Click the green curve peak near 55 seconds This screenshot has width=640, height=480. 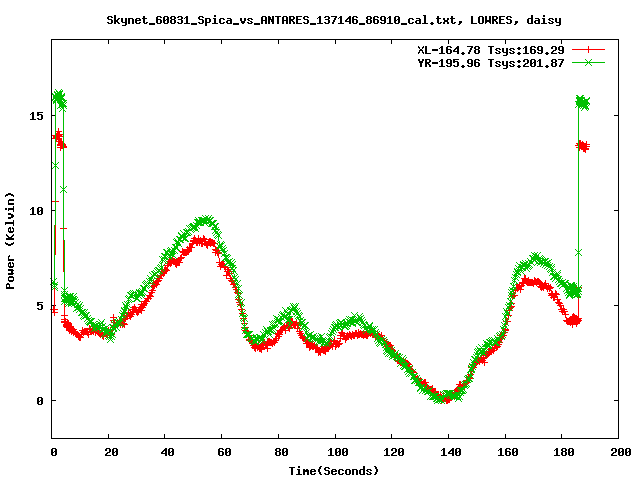(206, 222)
